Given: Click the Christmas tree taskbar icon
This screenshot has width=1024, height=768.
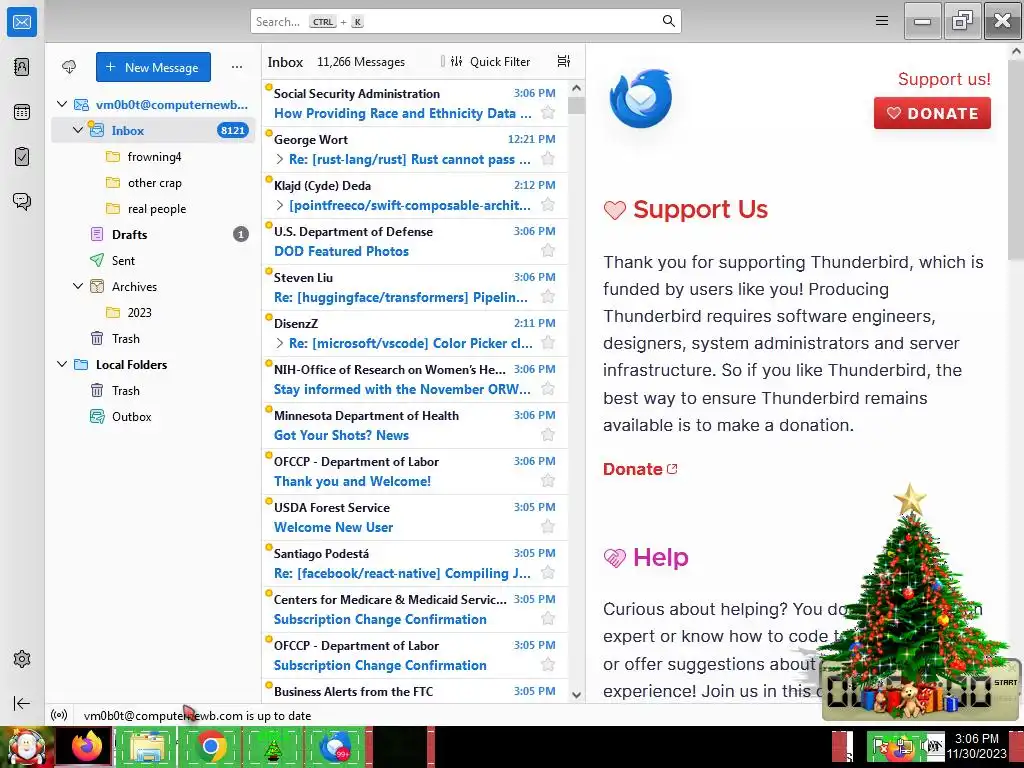Looking at the screenshot, I should (273, 746).
